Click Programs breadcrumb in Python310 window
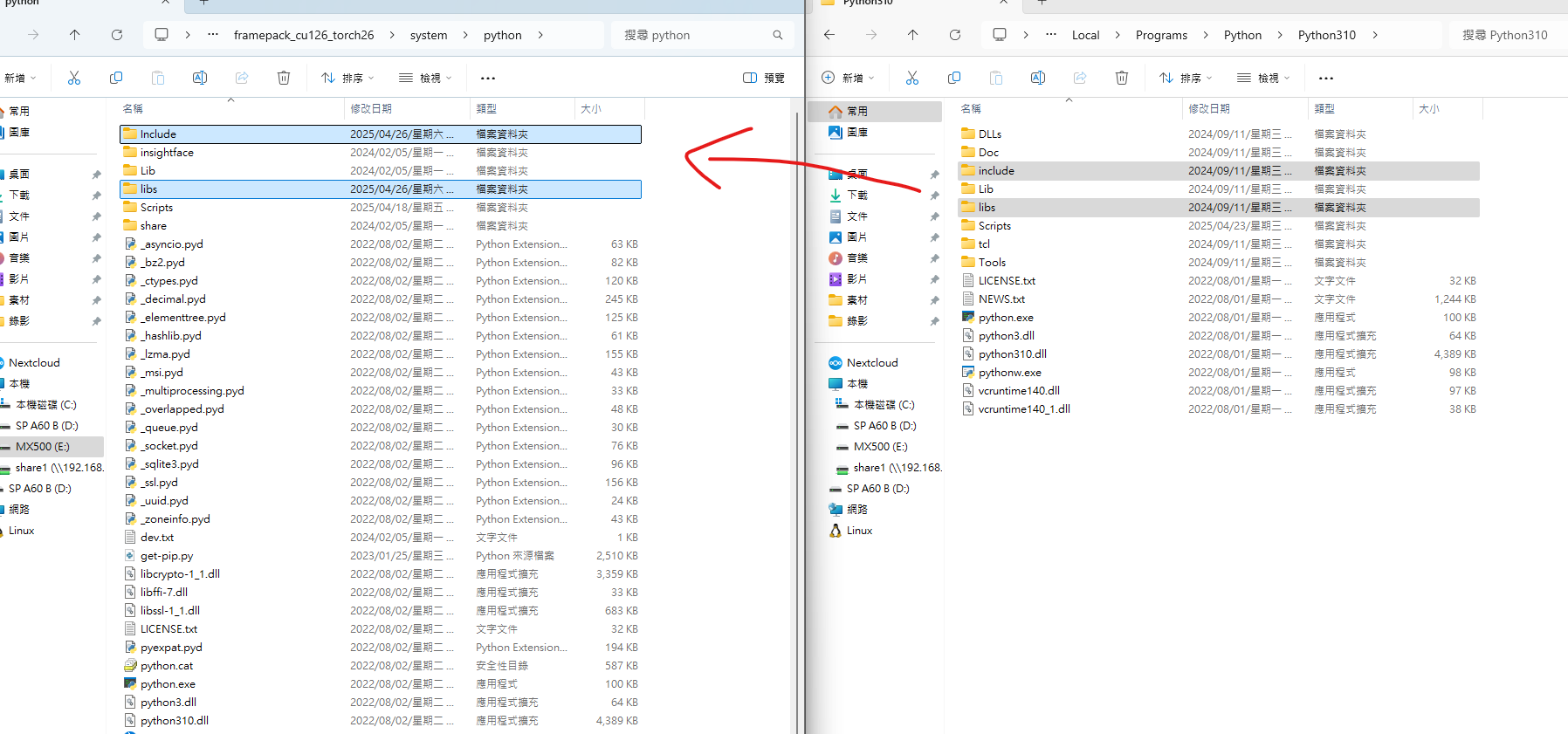Screen dimensions: 1568x734 (1161, 35)
